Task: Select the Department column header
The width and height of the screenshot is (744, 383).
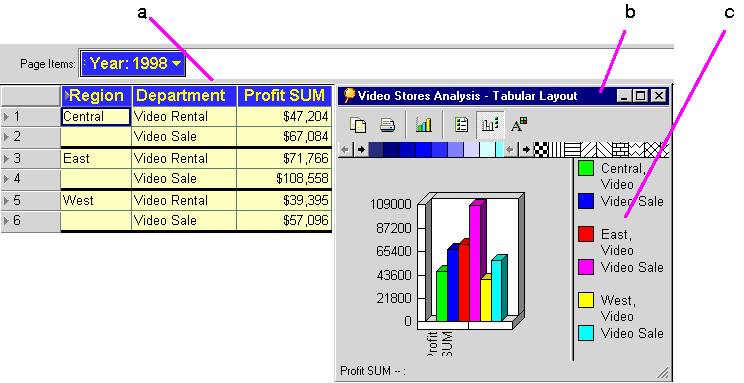Action: pyautogui.click(x=185, y=95)
